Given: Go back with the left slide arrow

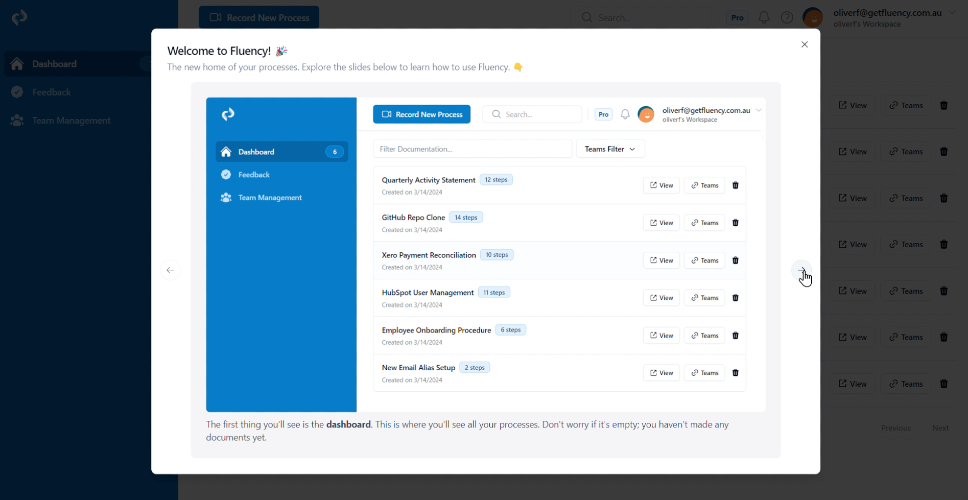Looking at the screenshot, I should pyautogui.click(x=170, y=270).
